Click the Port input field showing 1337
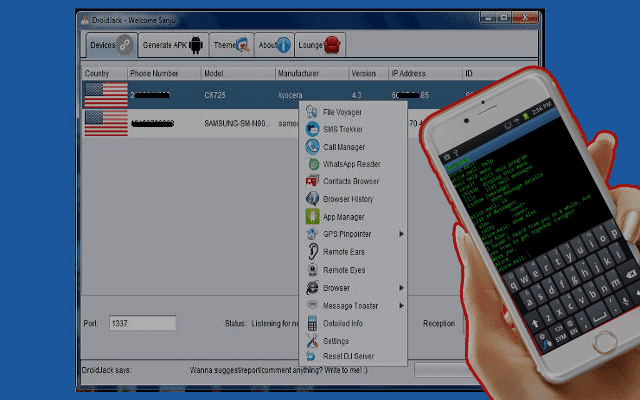This screenshot has height=400, width=640. pyautogui.click(x=142, y=323)
